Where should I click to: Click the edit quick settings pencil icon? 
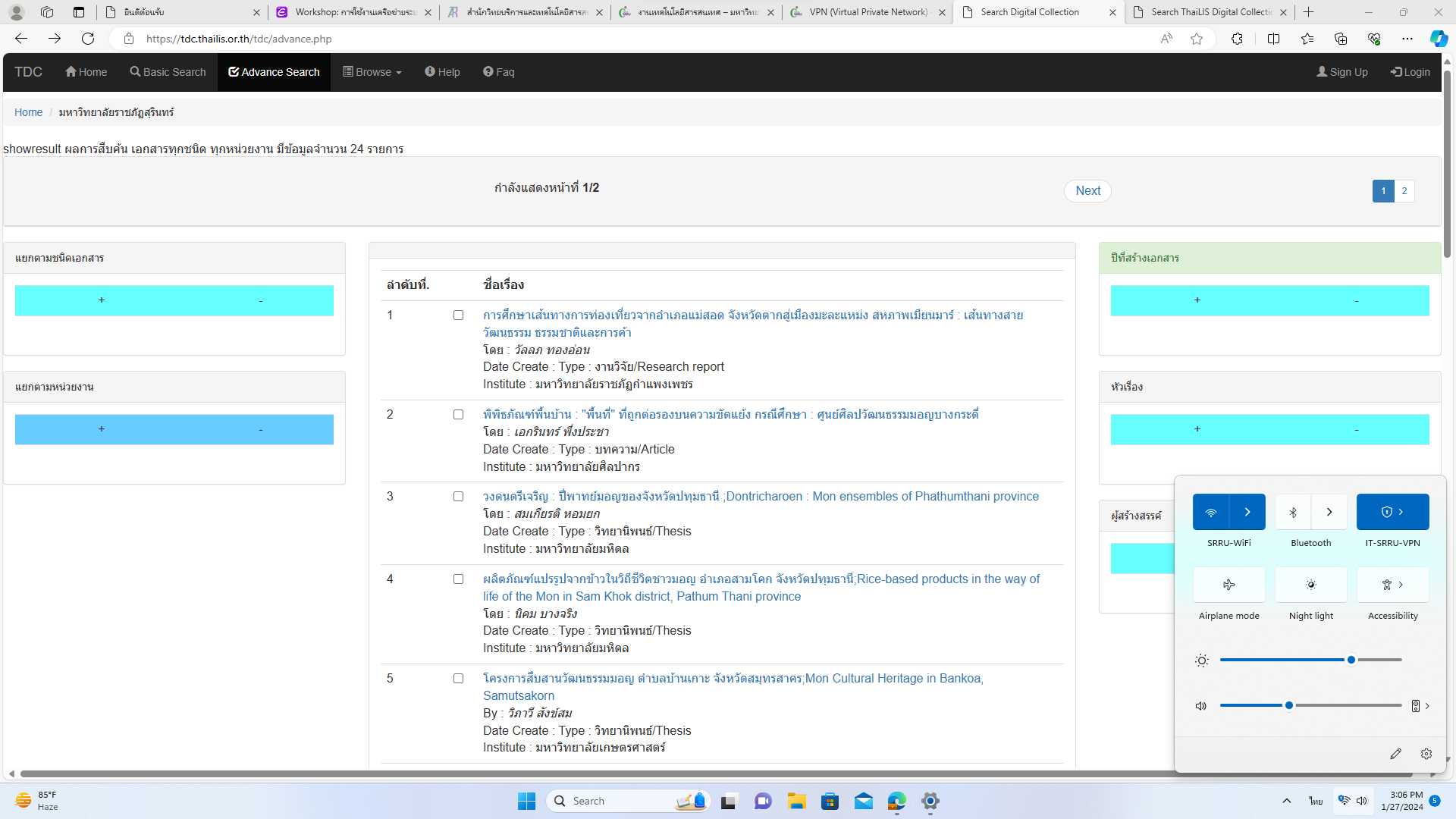tap(1395, 754)
